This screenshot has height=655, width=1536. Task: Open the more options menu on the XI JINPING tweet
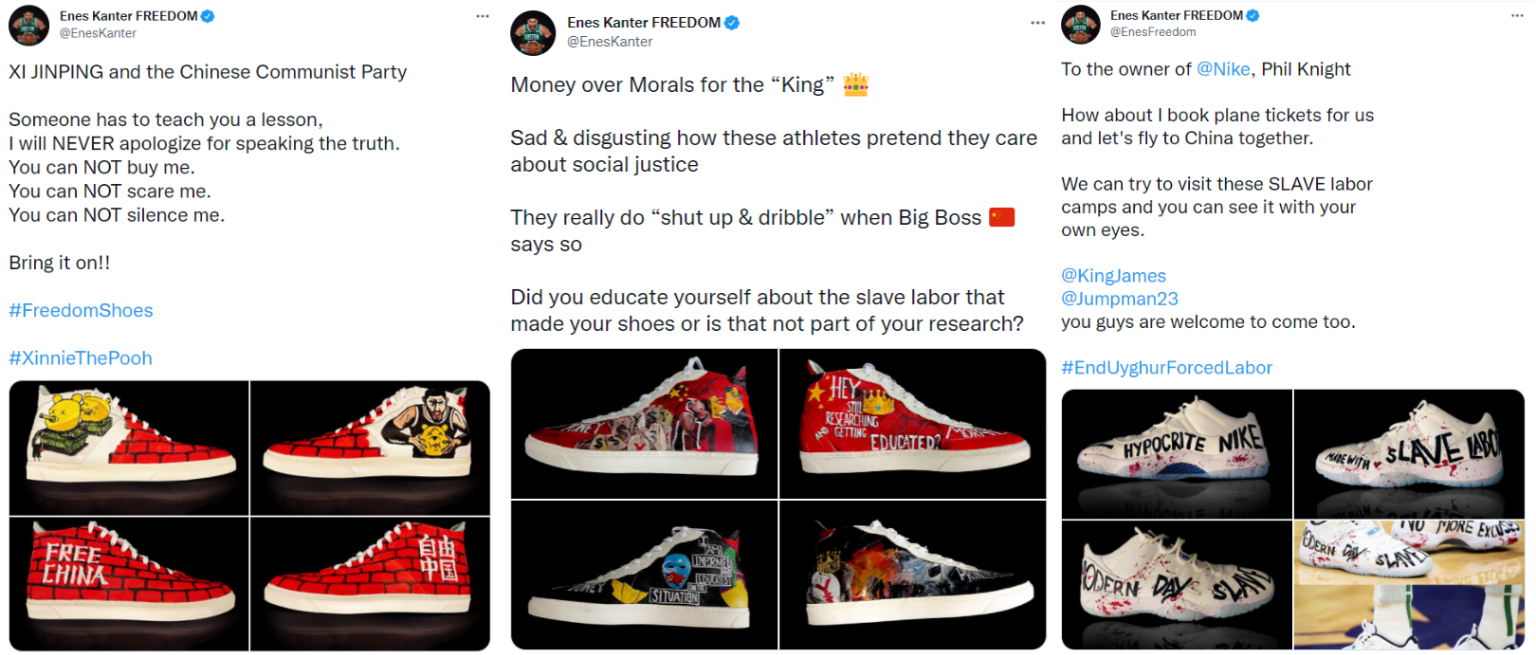coord(483,17)
